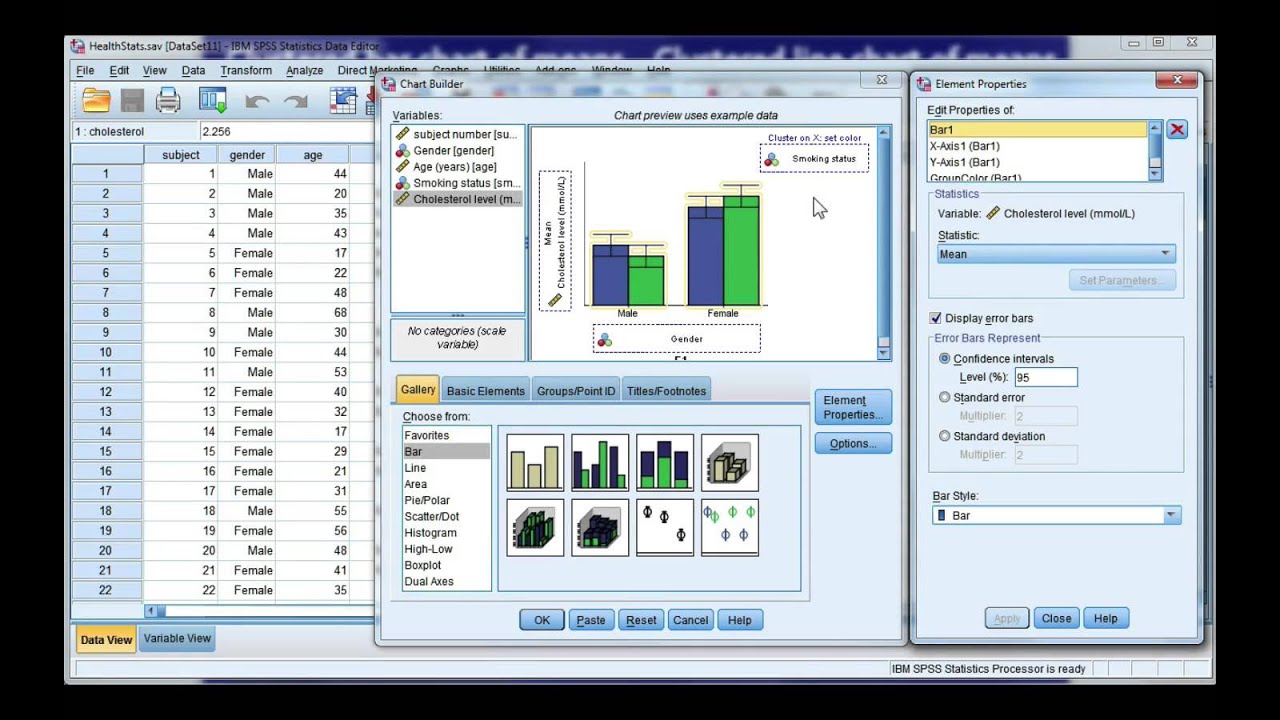The height and width of the screenshot is (720, 1280).
Task: Open the Transform menu
Action: 246,71
